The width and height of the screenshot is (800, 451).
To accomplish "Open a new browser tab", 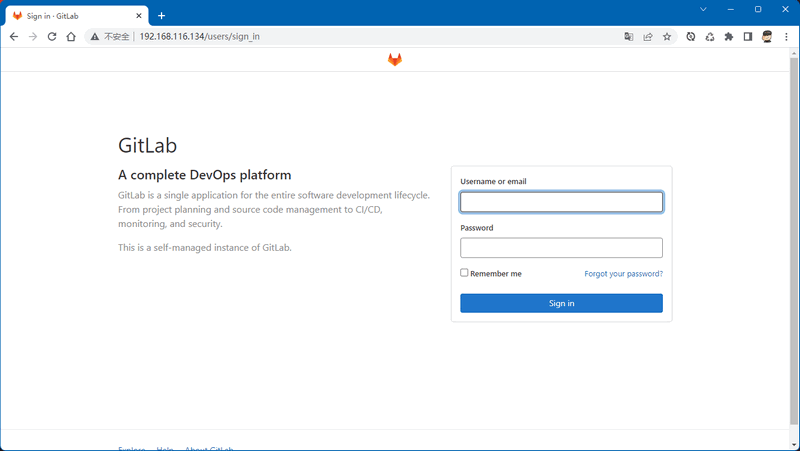I will click(161, 16).
